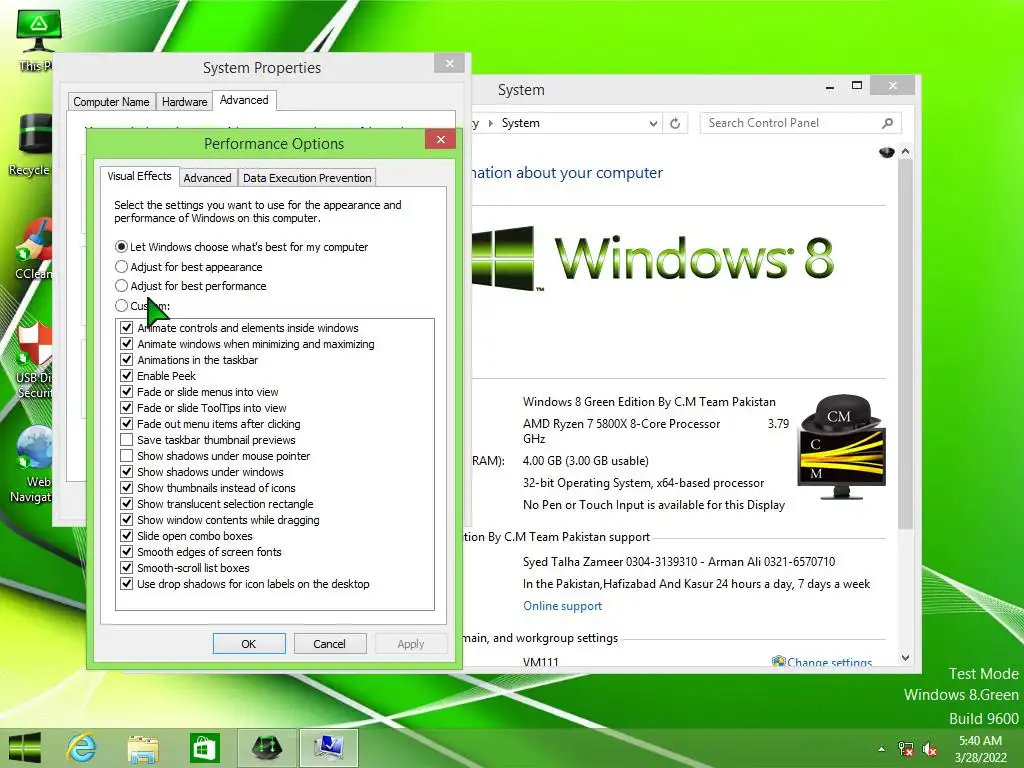The height and width of the screenshot is (768, 1024).
Task: Click the search magnifier in Control Panel
Action: (887, 123)
